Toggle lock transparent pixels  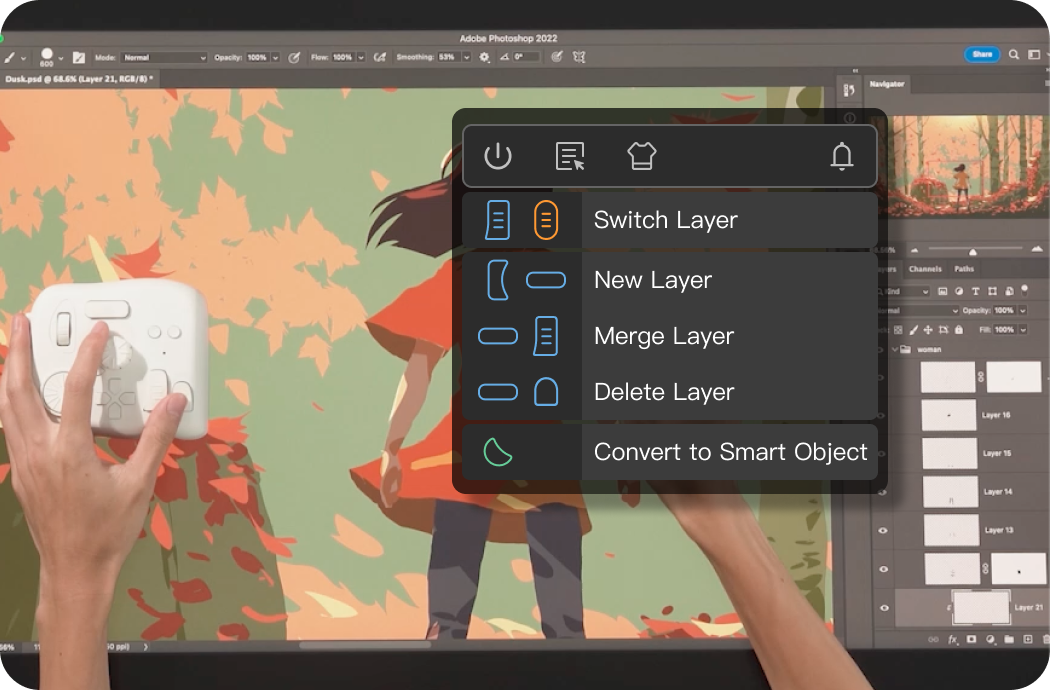coord(898,330)
